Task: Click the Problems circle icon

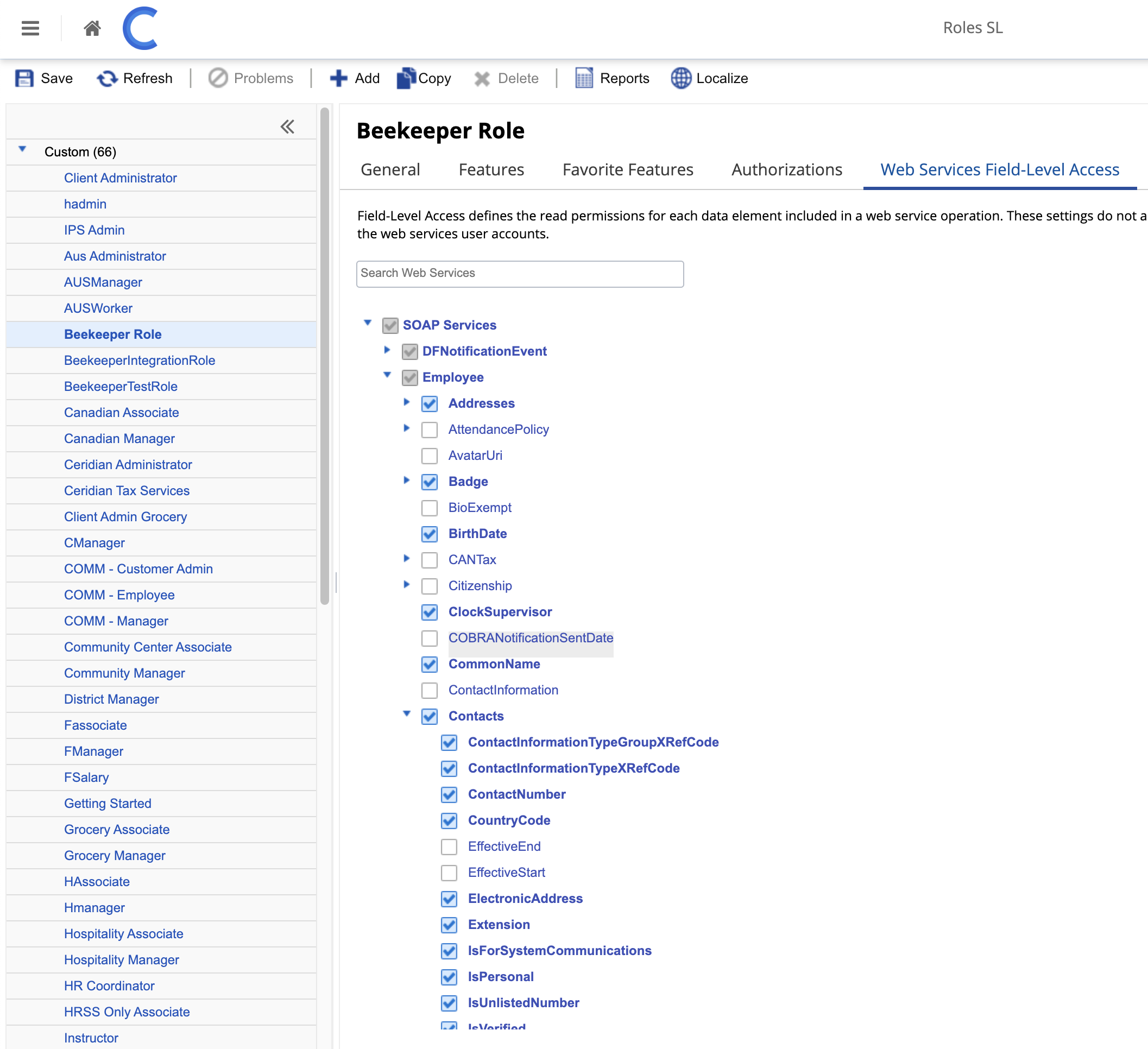Action: pyautogui.click(x=218, y=78)
